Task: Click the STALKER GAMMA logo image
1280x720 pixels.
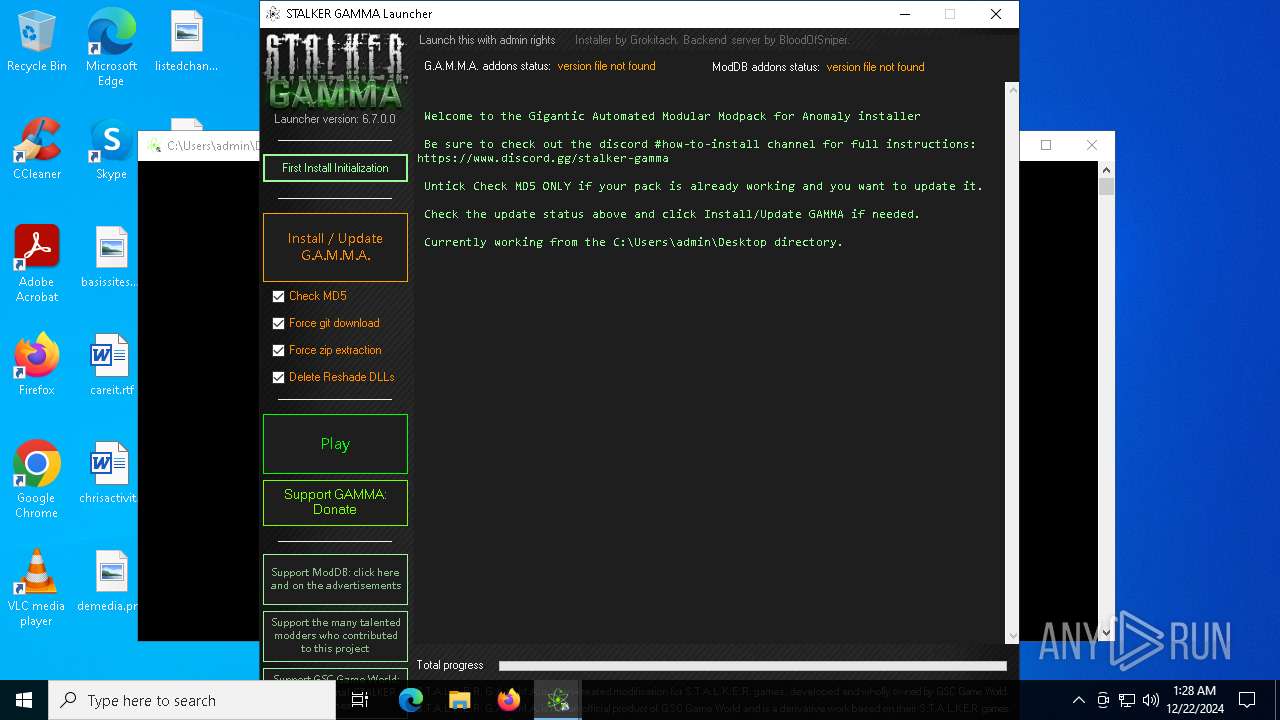Action: [334, 72]
